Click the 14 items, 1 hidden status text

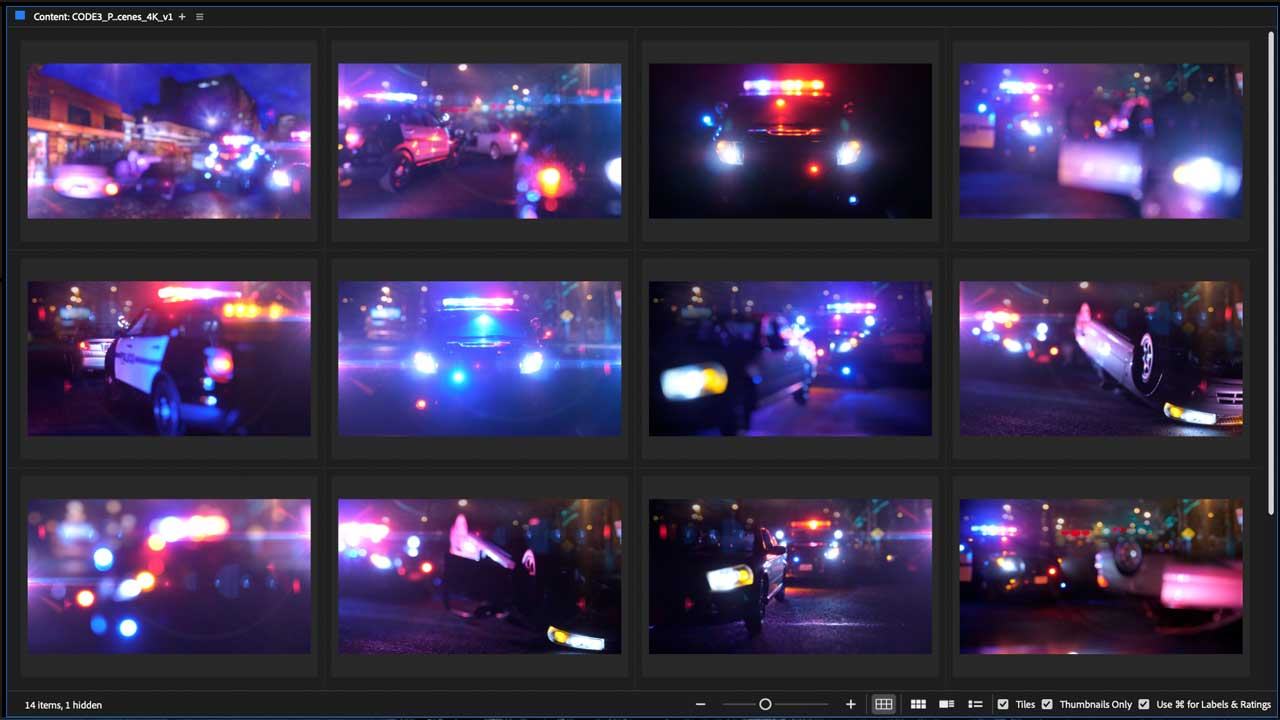pyautogui.click(x=63, y=705)
